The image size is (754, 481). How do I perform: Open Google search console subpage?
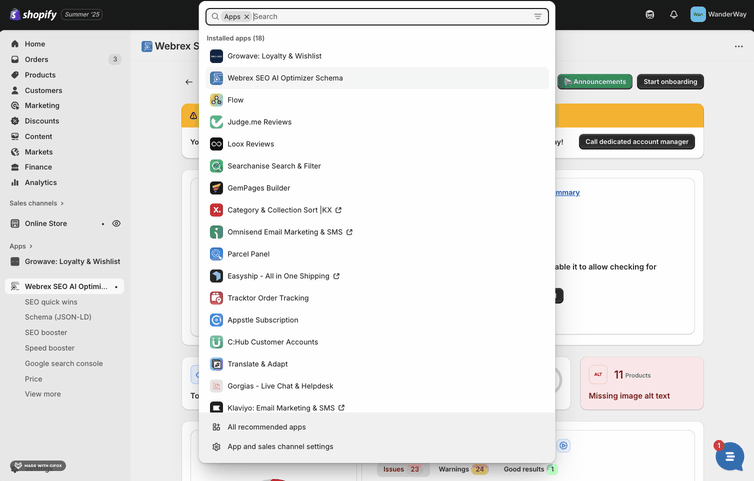coord(63,364)
